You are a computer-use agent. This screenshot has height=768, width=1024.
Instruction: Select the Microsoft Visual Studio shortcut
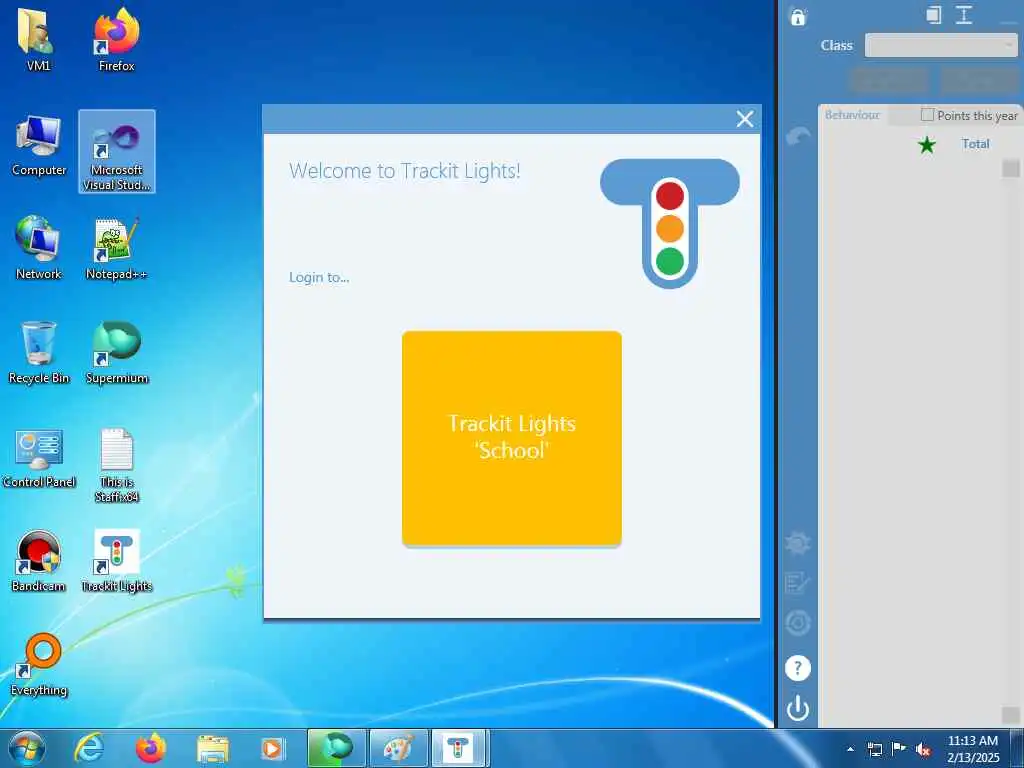tap(117, 152)
